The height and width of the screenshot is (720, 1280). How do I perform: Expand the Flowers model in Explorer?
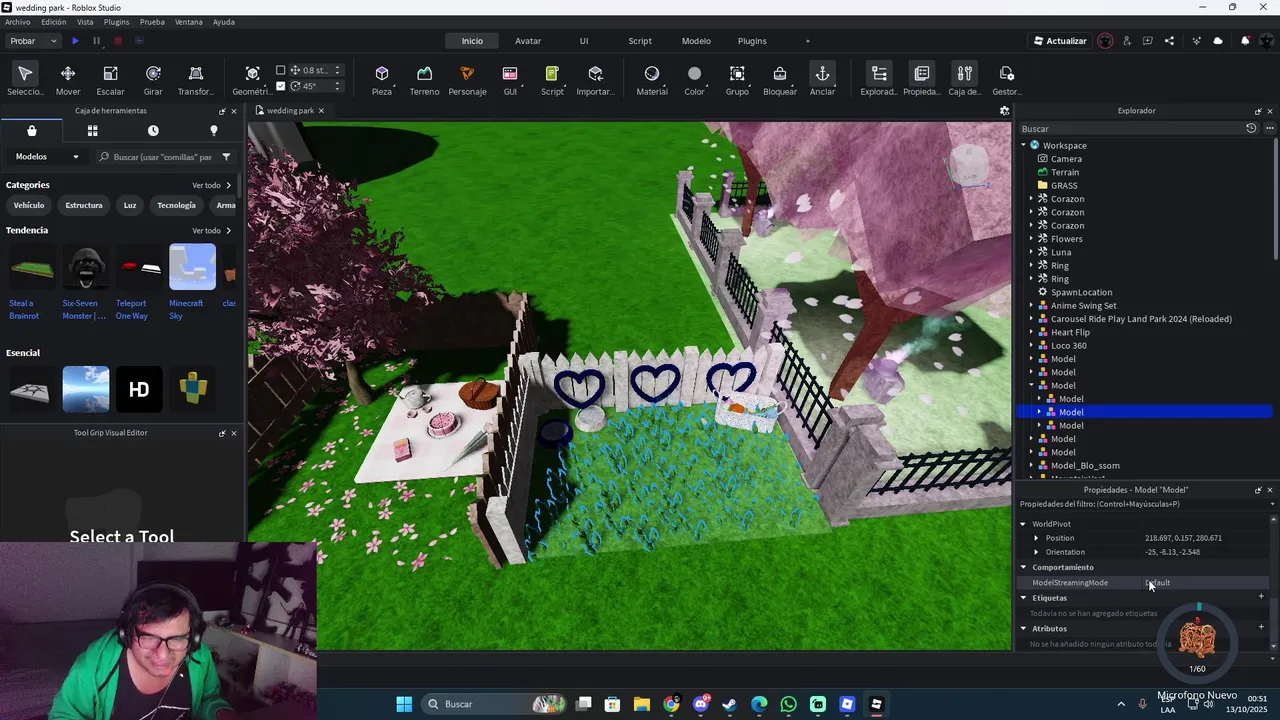pyautogui.click(x=1031, y=239)
